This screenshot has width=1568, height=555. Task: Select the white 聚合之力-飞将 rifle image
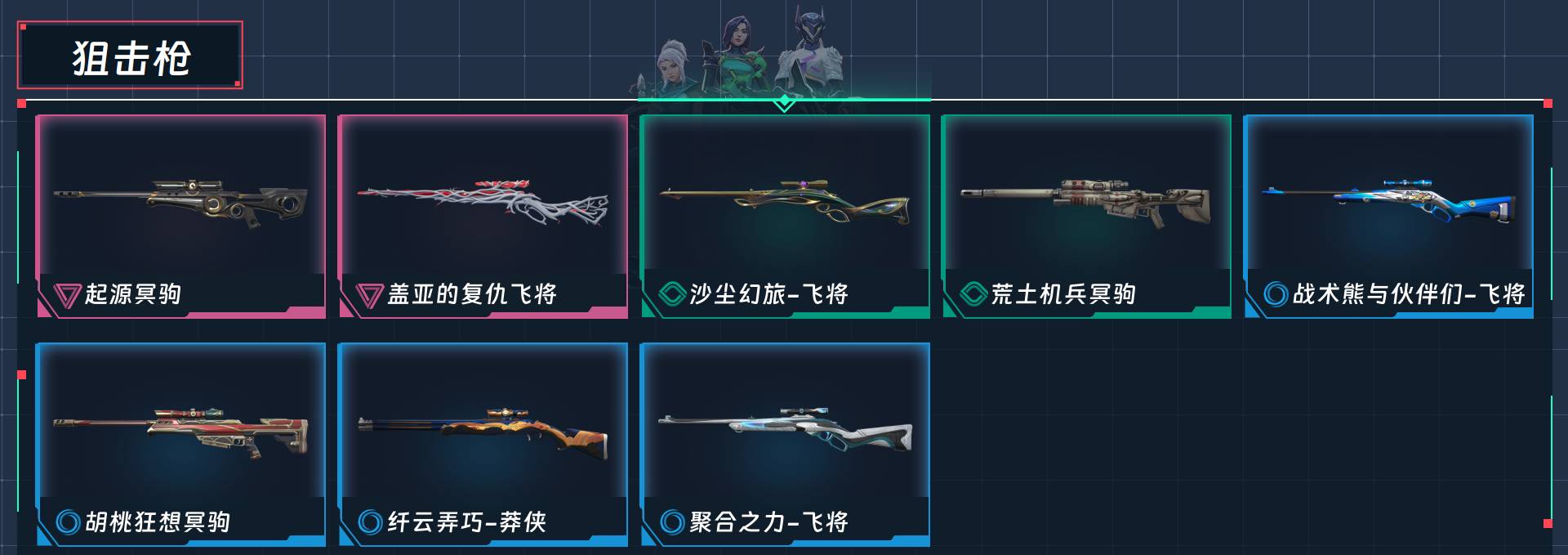(785, 430)
